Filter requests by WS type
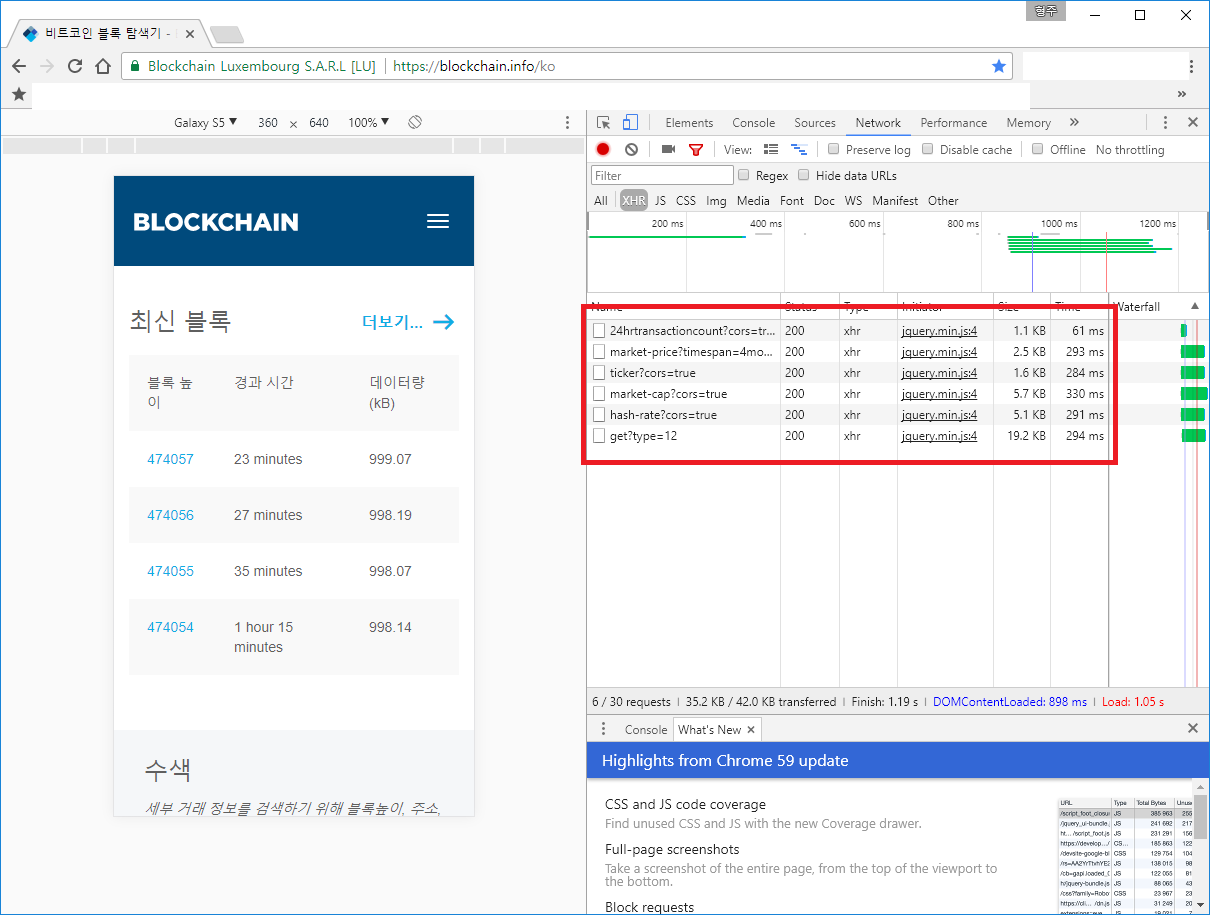 pos(853,200)
